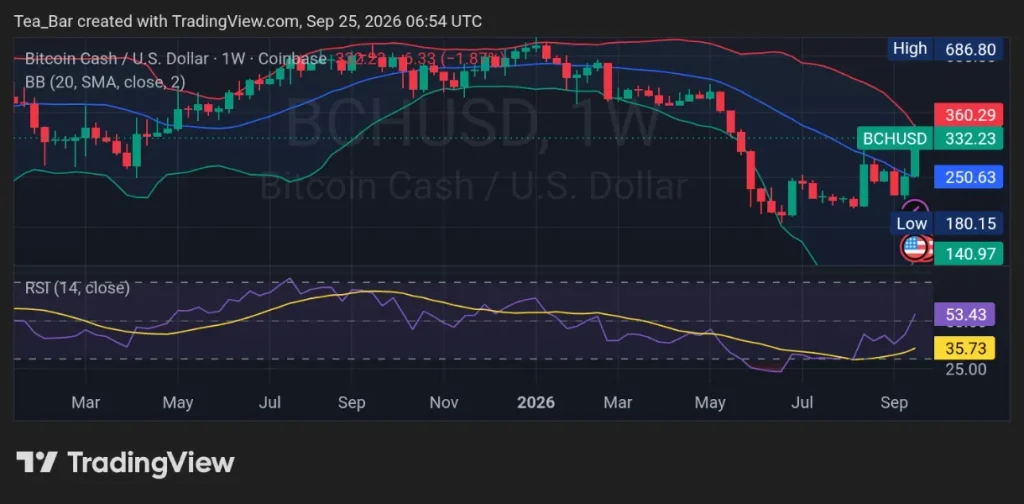
Task: Click the 25.00 RSI scale level
Action: [965, 370]
